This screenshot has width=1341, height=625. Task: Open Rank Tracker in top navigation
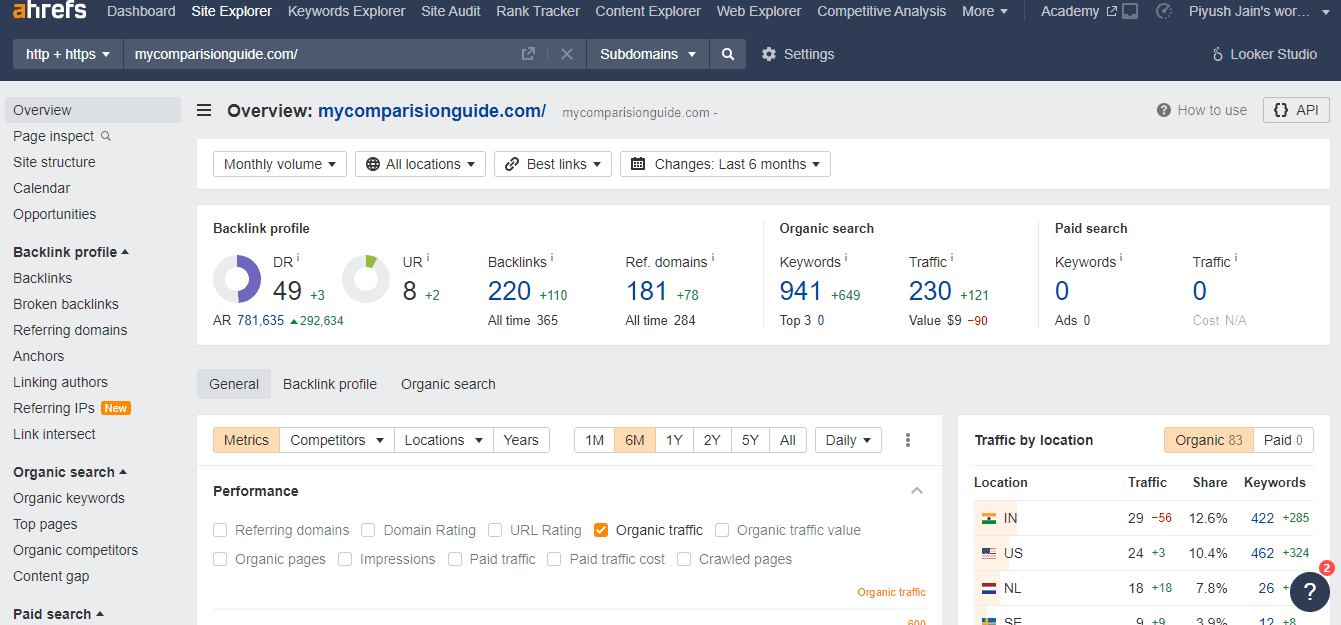coord(538,11)
